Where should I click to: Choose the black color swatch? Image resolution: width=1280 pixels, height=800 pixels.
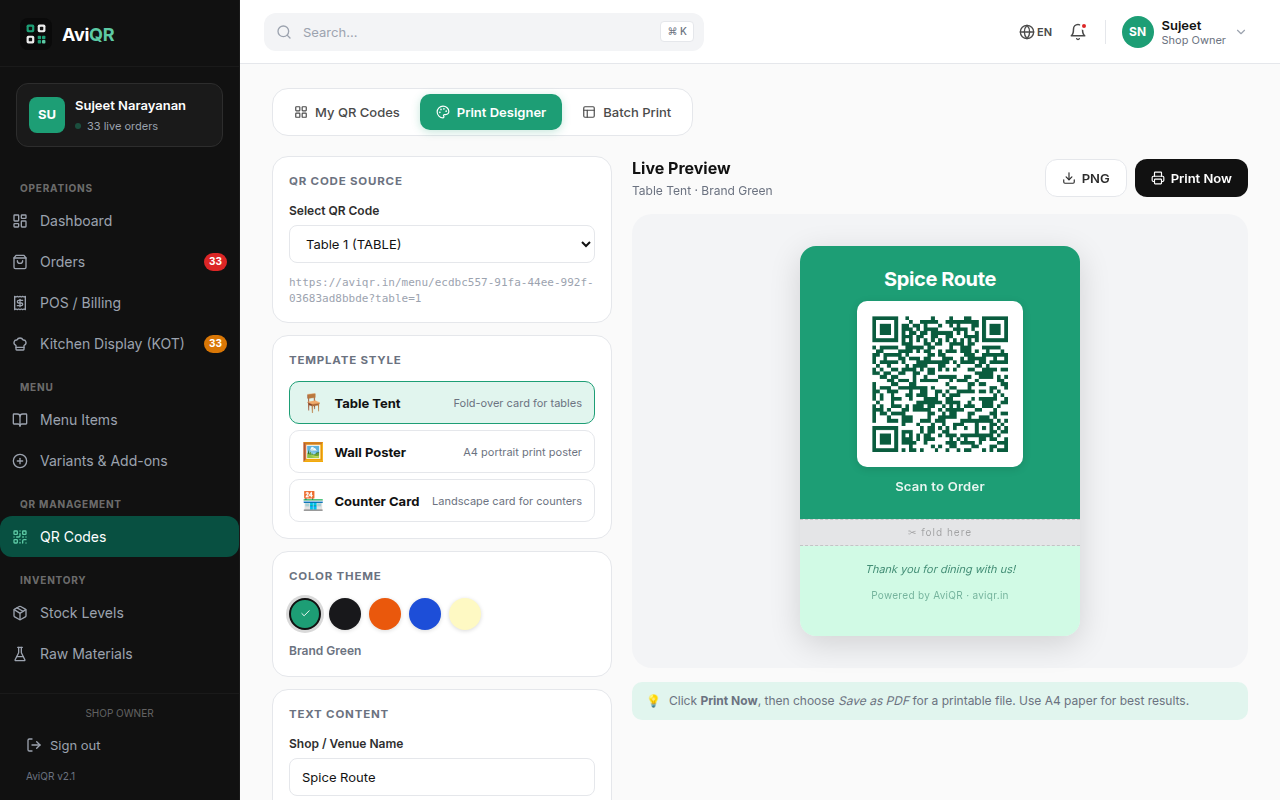coord(345,614)
